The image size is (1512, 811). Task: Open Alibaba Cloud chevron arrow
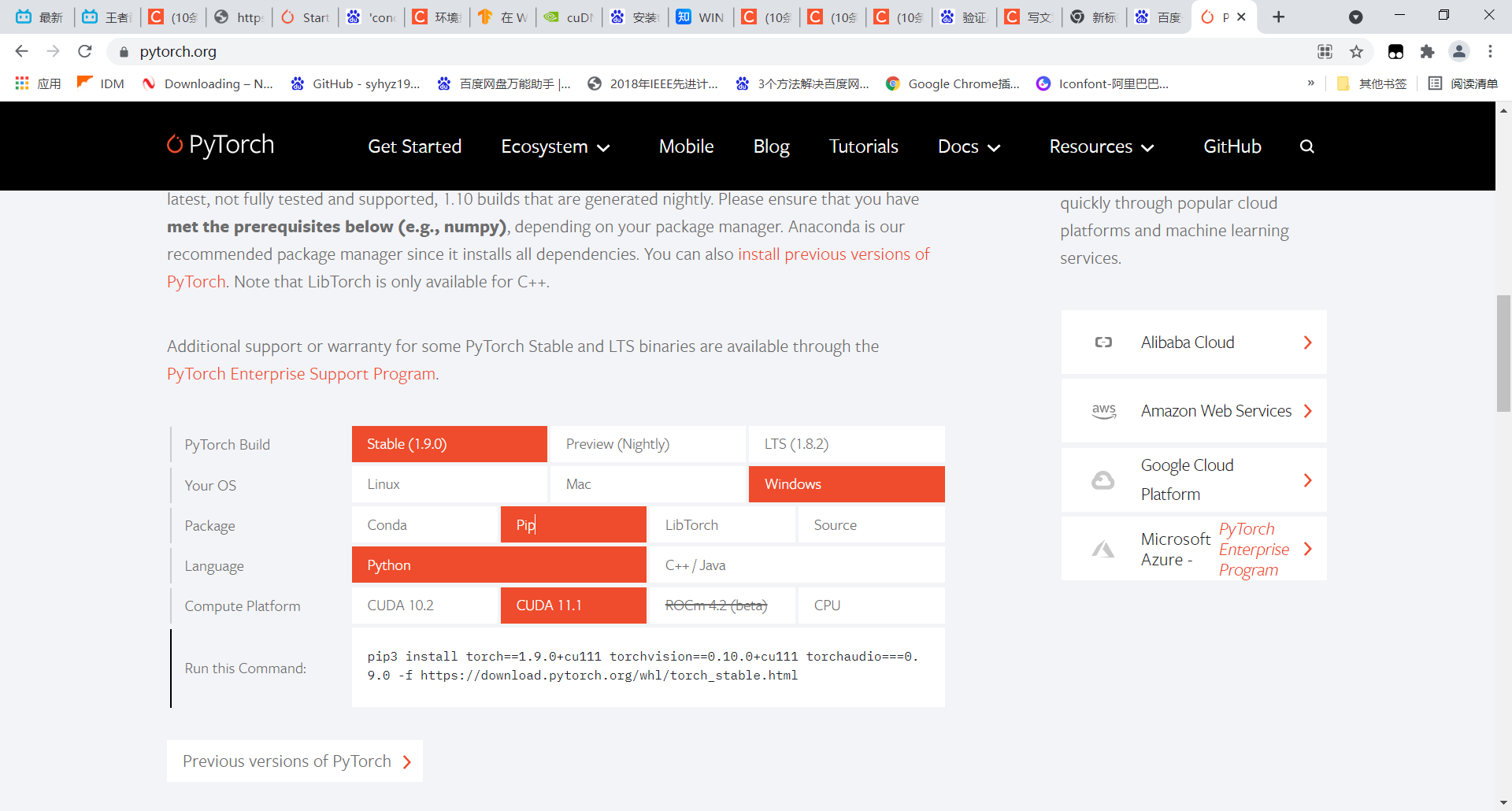pyautogui.click(x=1307, y=343)
